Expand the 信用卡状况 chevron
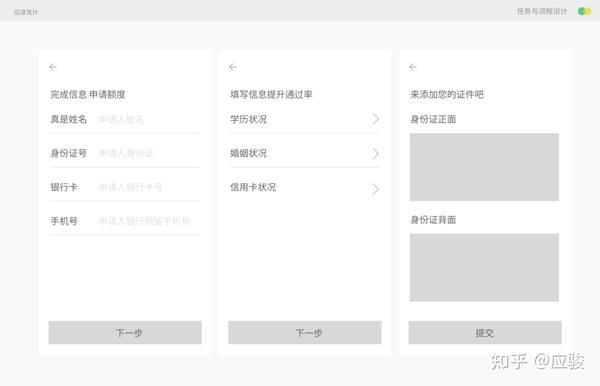This screenshot has height=386, width=600. 375,189
